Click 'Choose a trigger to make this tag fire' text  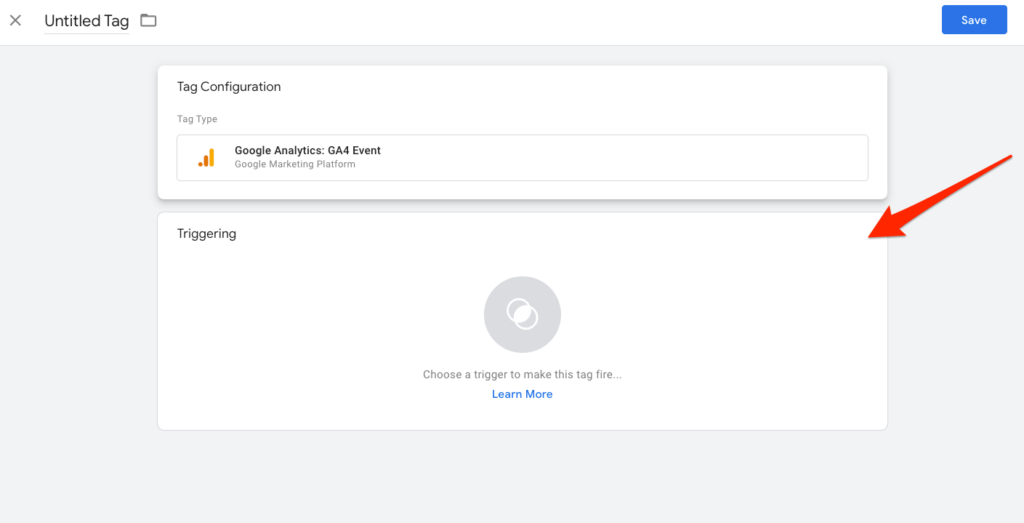point(522,375)
